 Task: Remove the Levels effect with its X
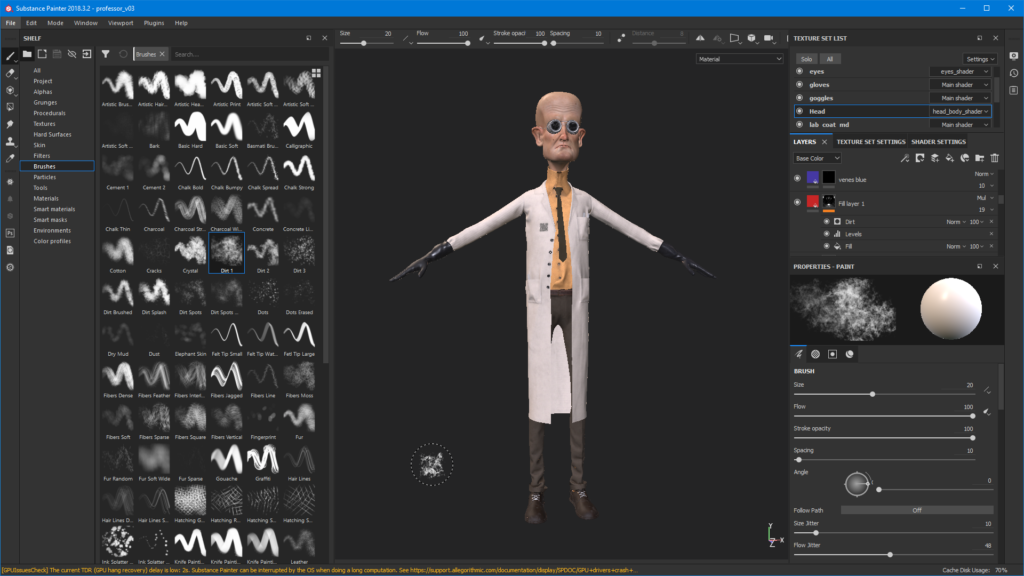click(x=991, y=234)
